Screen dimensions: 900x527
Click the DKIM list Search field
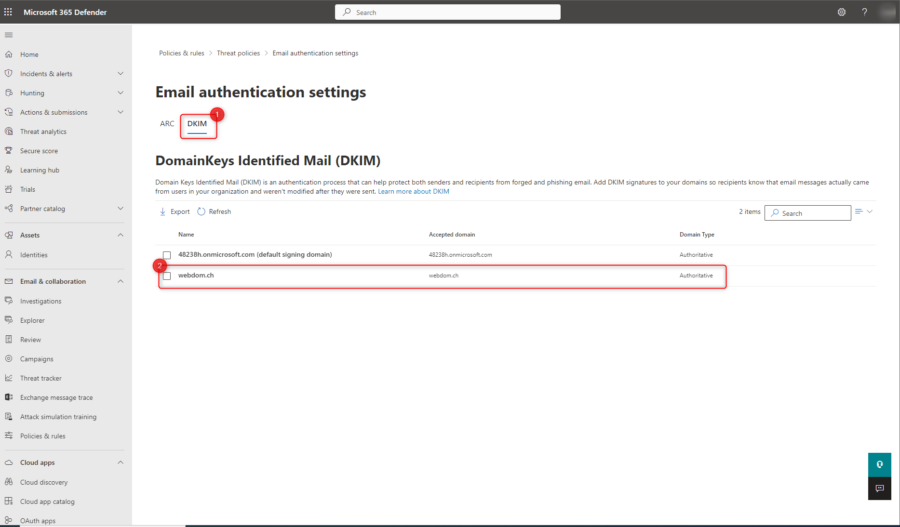click(808, 213)
